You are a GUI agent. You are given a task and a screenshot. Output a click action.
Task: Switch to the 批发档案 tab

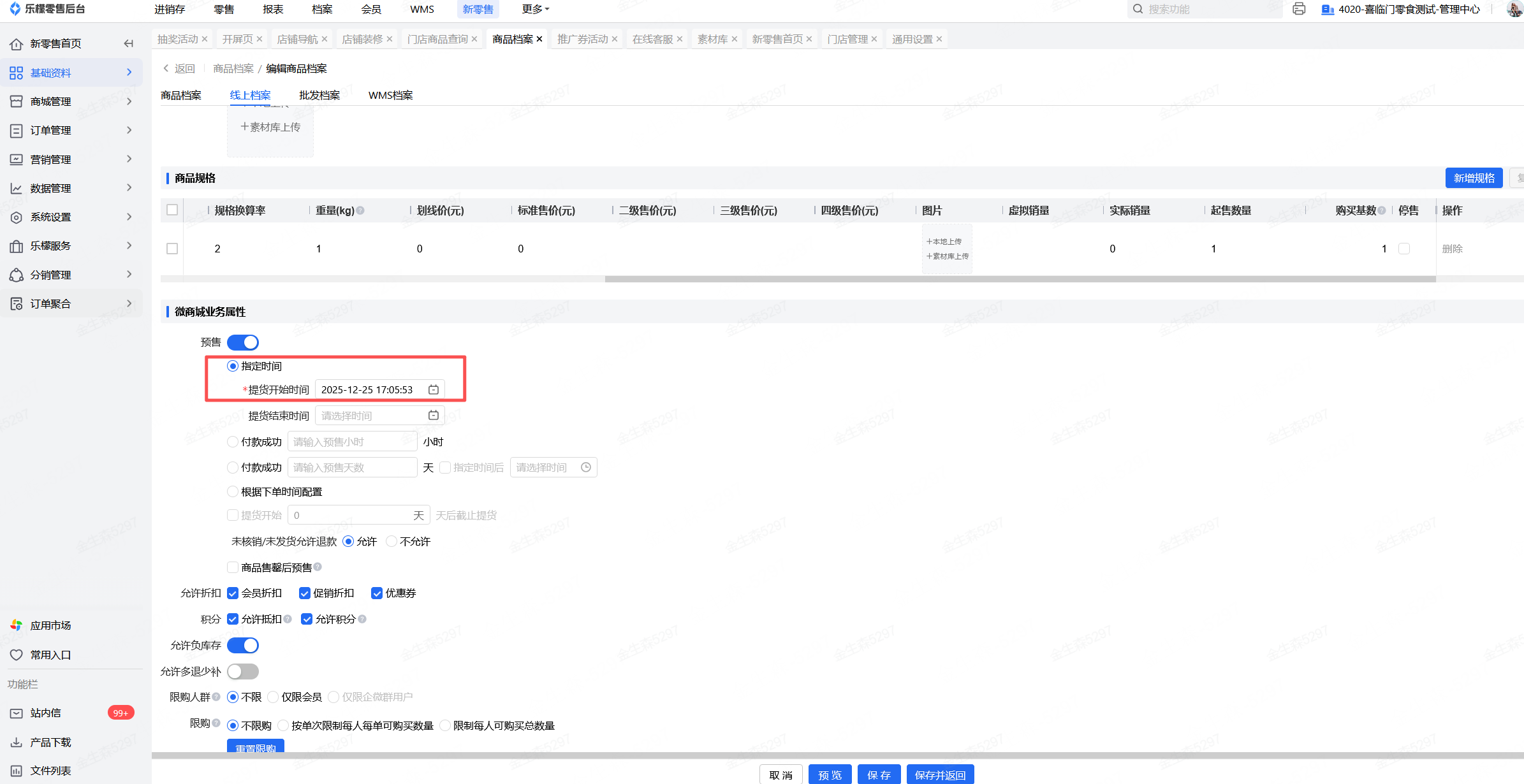[319, 95]
